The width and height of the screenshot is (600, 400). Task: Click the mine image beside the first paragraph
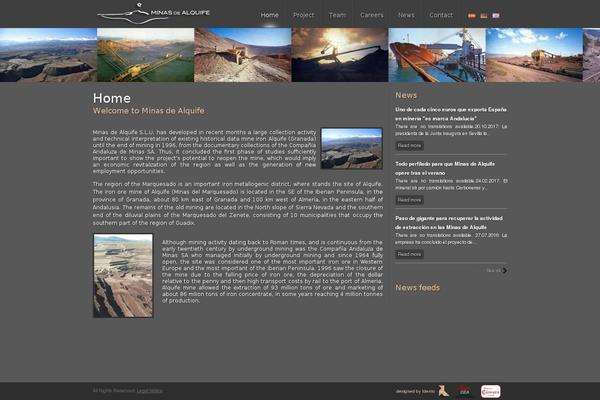352,149
